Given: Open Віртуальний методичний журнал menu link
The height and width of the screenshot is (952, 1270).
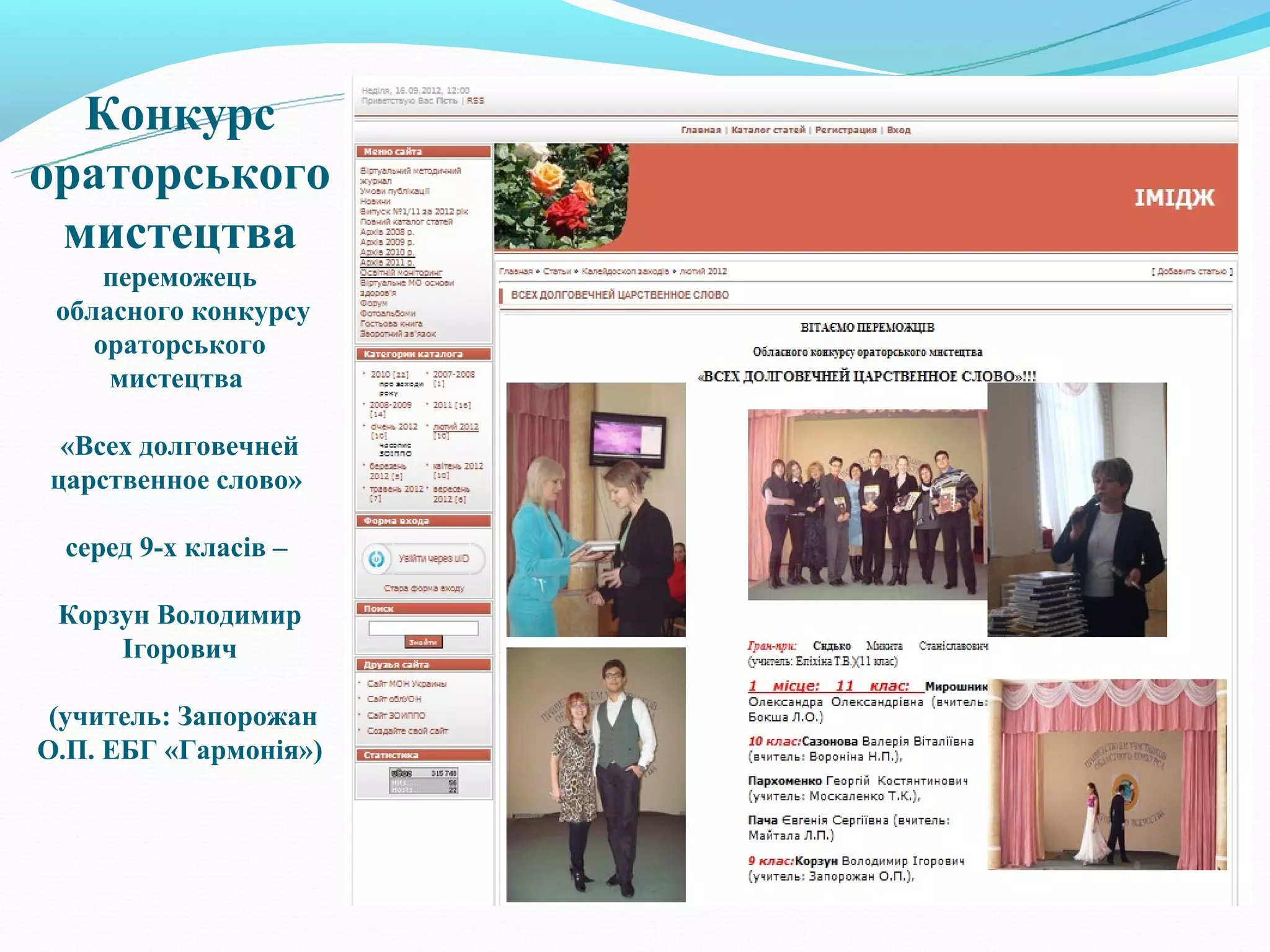Looking at the screenshot, I should click(x=411, y=176).
